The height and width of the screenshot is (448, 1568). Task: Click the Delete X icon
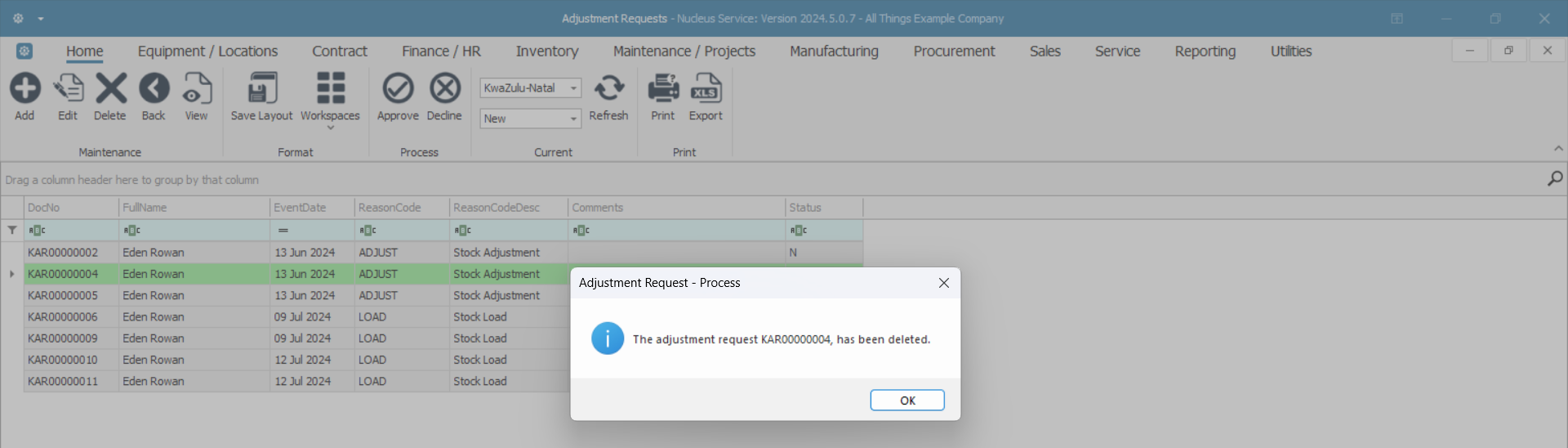pyautogui.click(x=110, y=88)
